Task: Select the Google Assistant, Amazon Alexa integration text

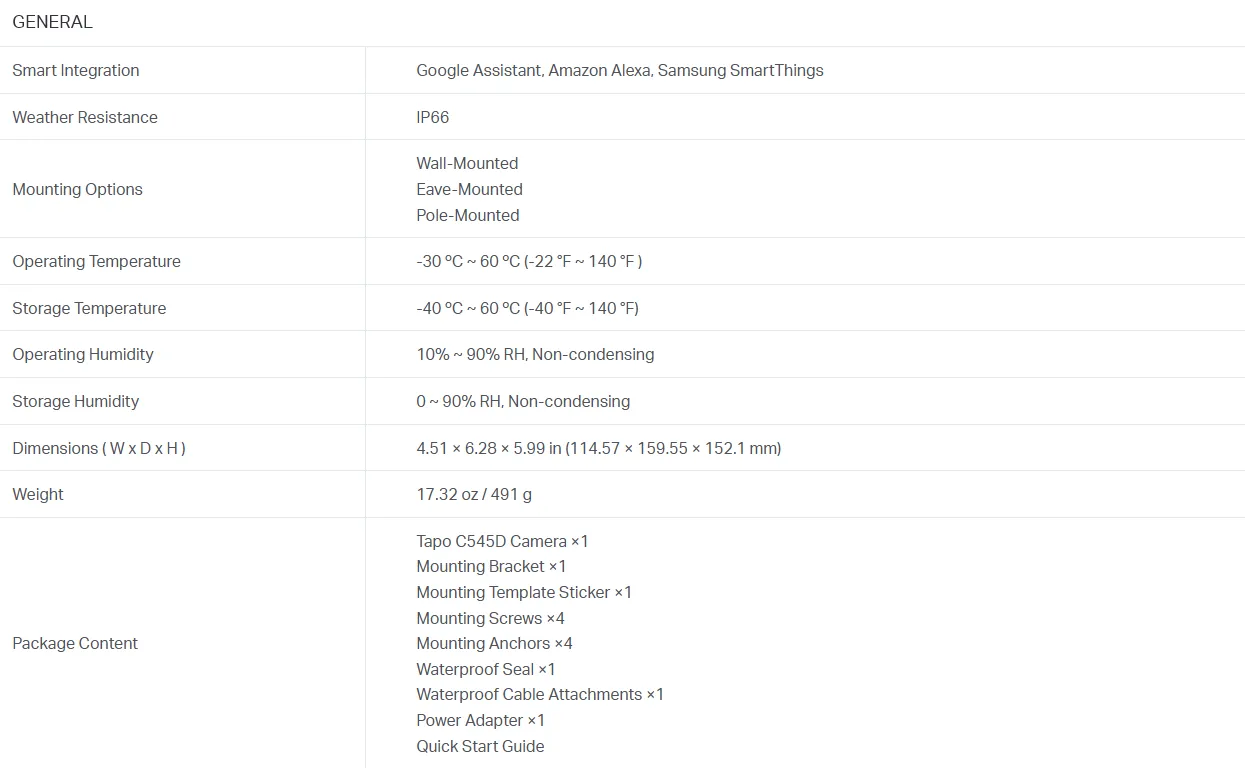Action: coord(619,70)
